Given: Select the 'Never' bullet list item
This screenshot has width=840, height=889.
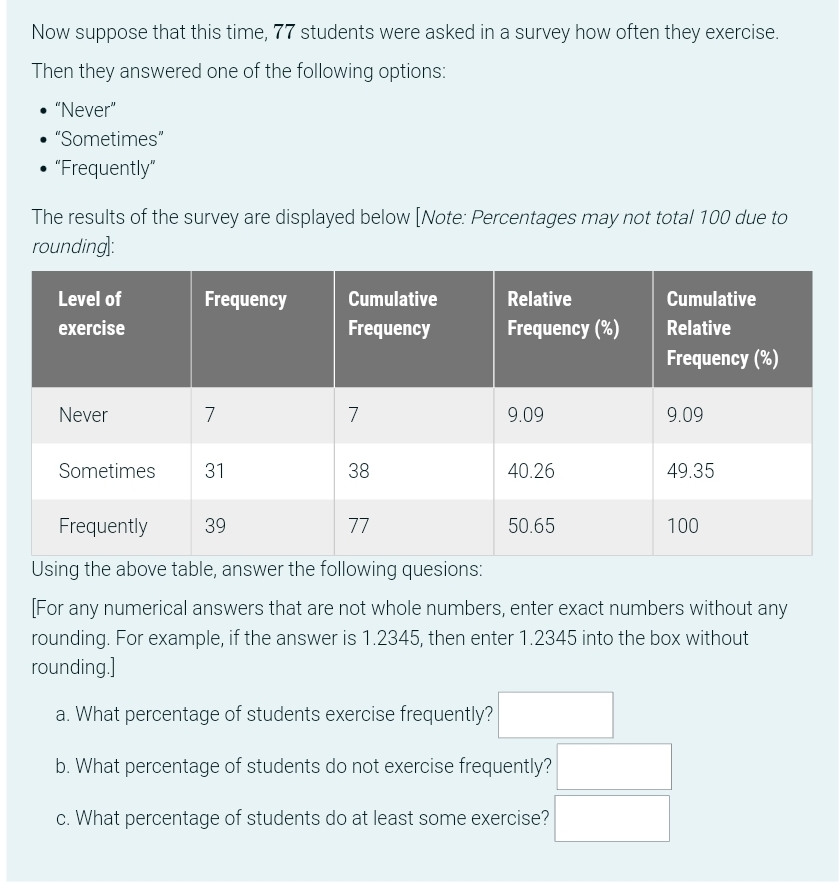Looking at the screenshot, I should (85, 110).
